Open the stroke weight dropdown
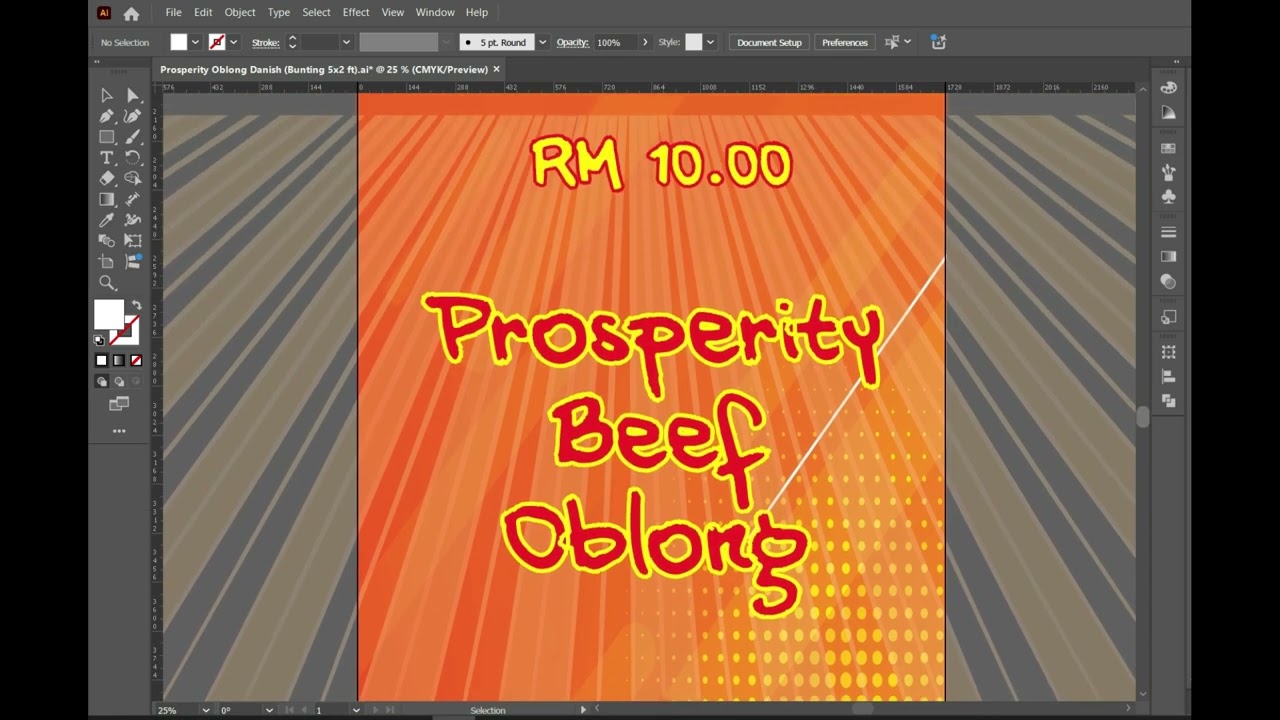The height and width of the screenshot is (720, 1280). (x=346, y=42)
